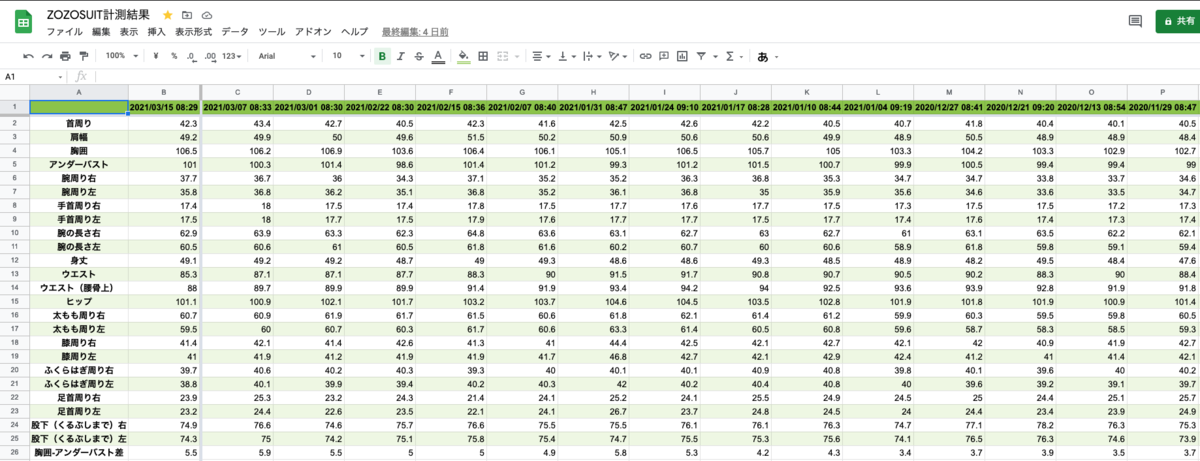Select cell ヒップ in column A
This screenshot has width=1200, height=461.
tap(79, 300)
